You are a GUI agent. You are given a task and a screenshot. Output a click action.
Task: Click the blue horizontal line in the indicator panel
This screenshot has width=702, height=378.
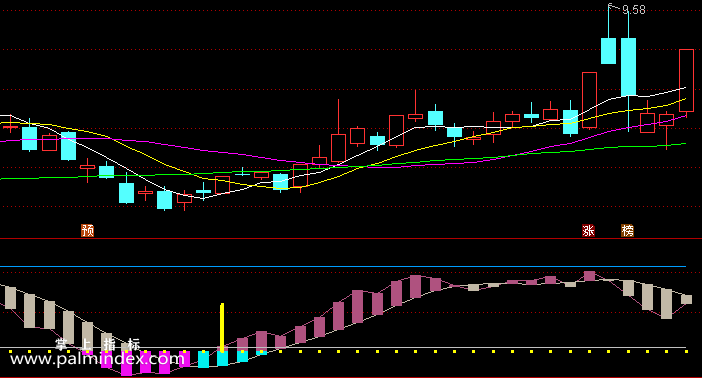click(343, 266)
